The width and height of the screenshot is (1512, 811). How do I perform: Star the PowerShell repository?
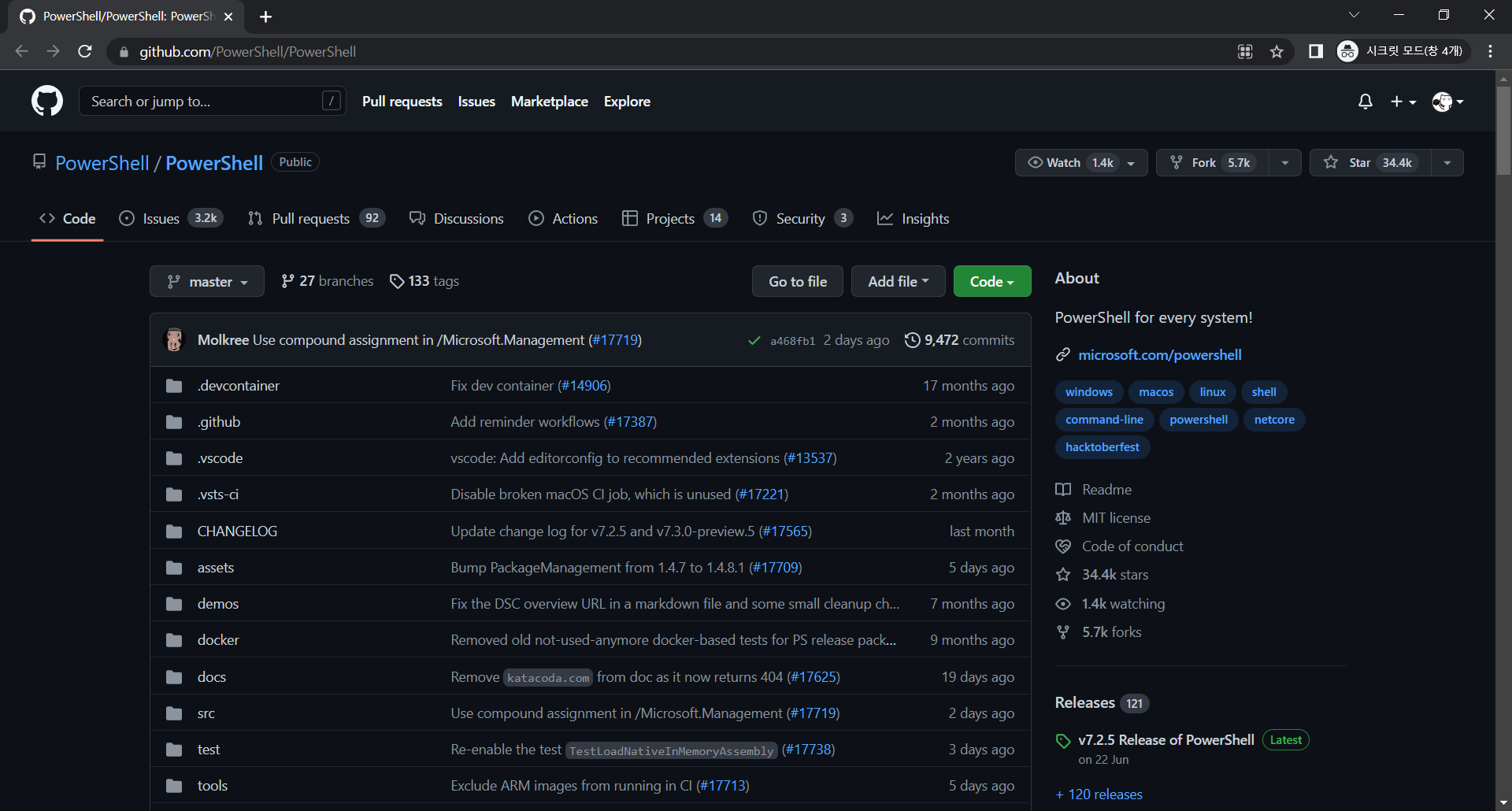pos(1370,163)
